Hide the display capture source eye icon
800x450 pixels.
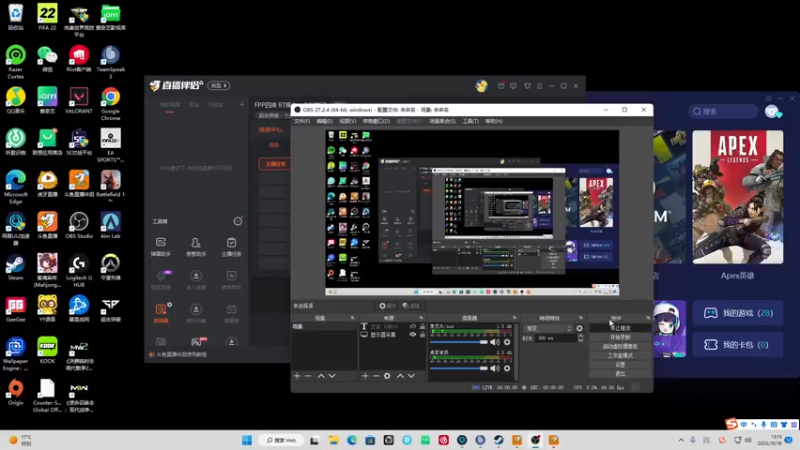(413, 335)
